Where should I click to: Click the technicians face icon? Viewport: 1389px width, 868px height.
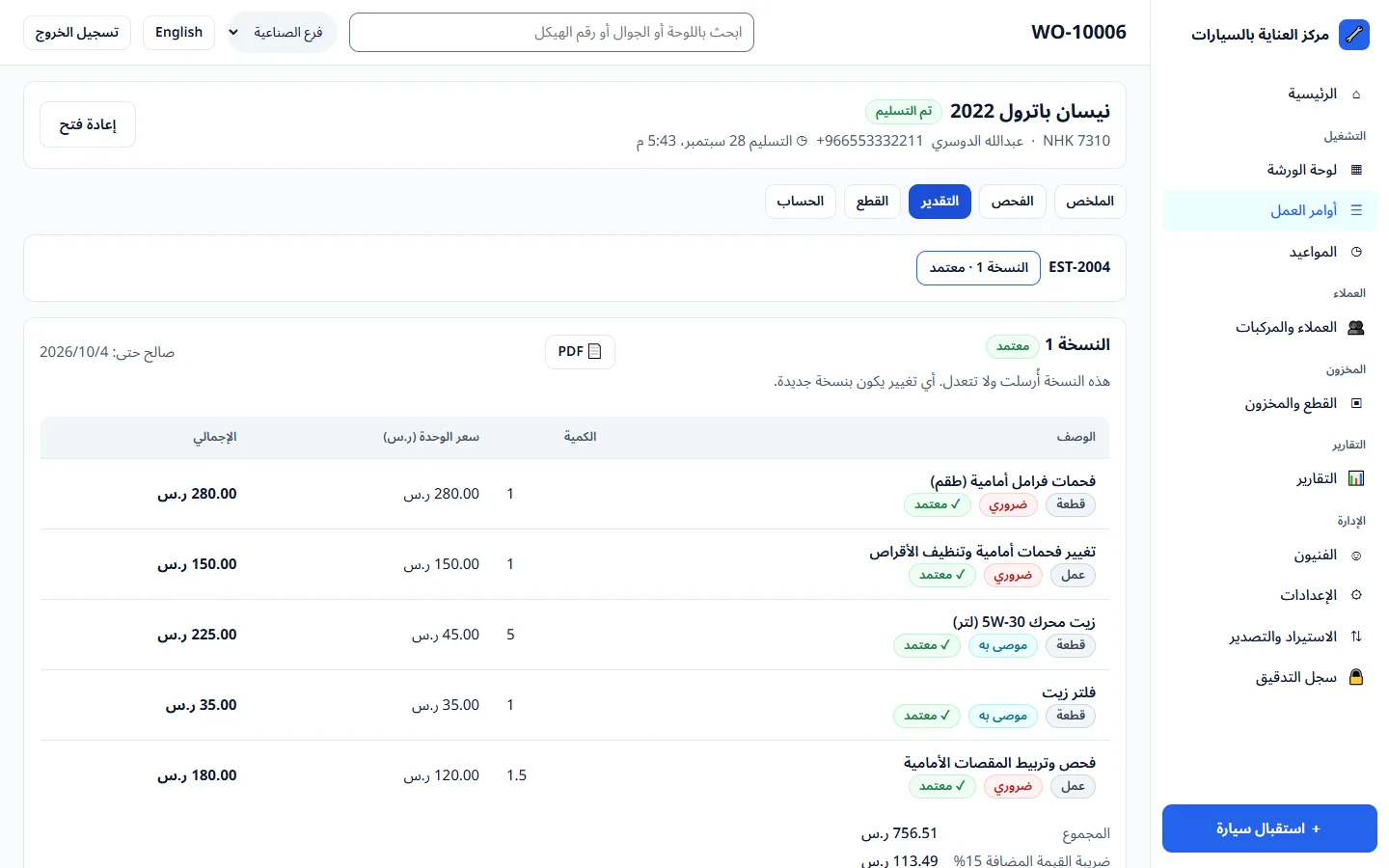point(1356,556)
